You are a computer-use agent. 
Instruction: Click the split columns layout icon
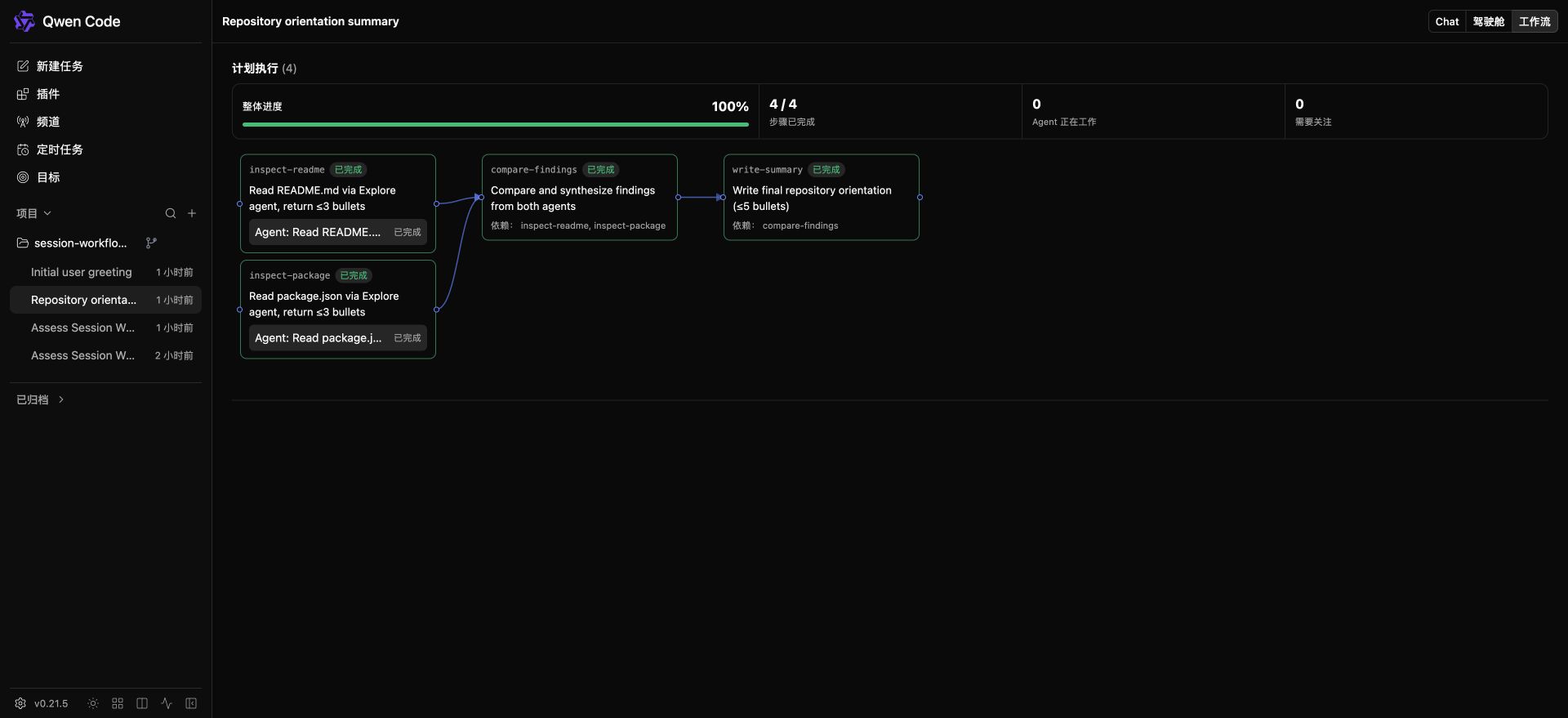click(x=142, y=703)
